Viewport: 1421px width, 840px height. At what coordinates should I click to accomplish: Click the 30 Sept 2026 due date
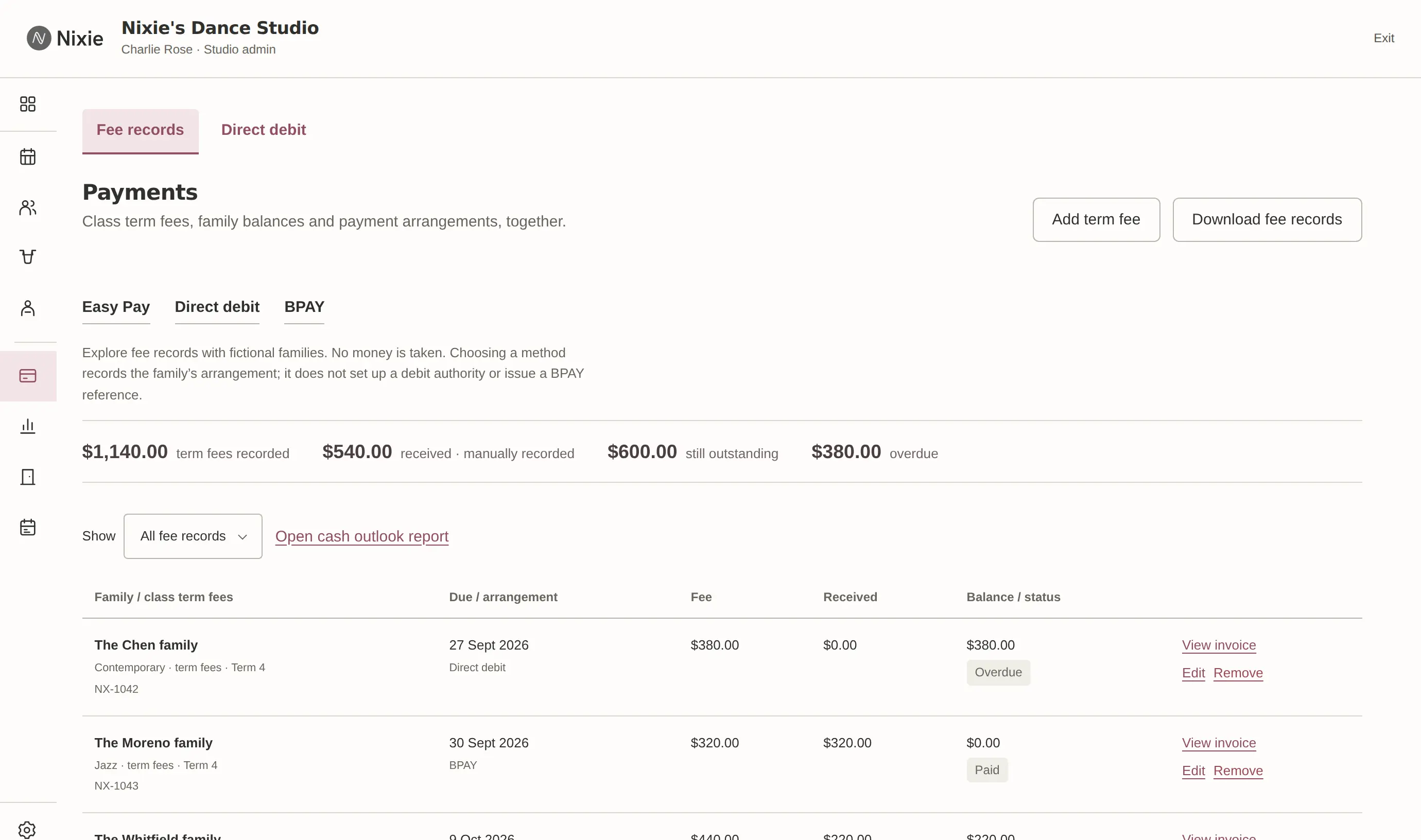click(x=489, y=743)
